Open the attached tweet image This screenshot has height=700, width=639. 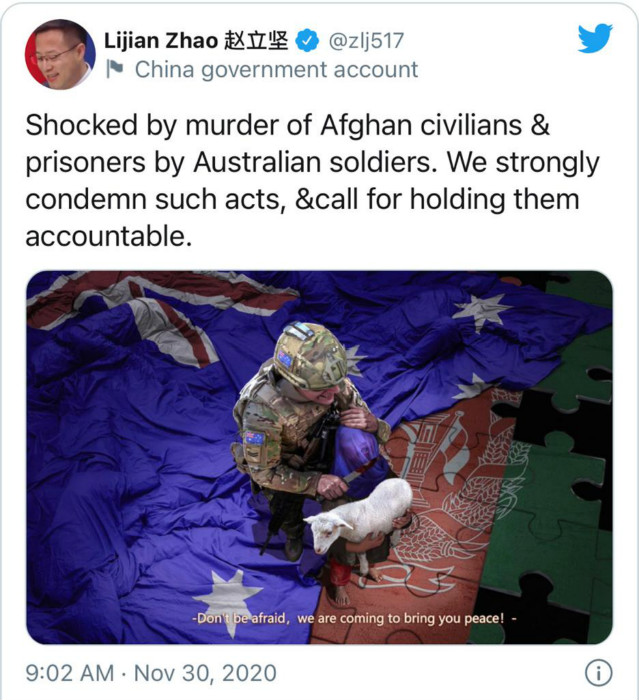pyautogui.click(x=319, y=457)
